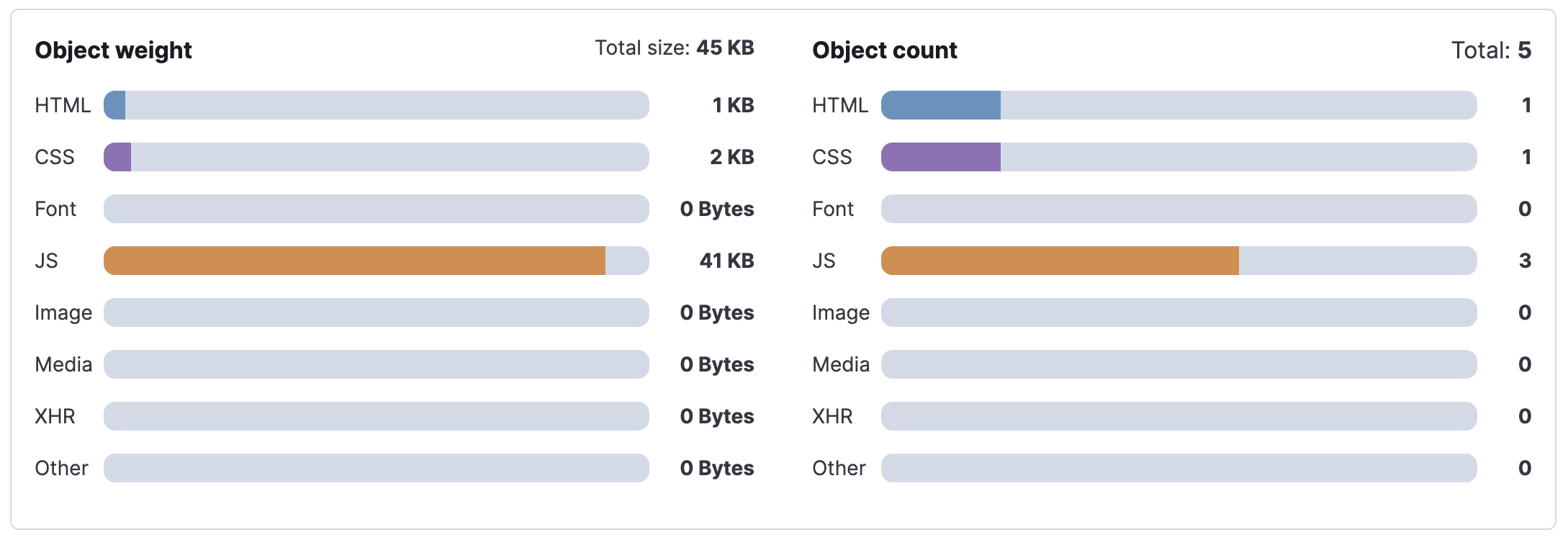Image resolution: width=1568 pixels, height=540 pixels.
Task: Click the blue HTML bar in Object weight
Action: (115, 105)
